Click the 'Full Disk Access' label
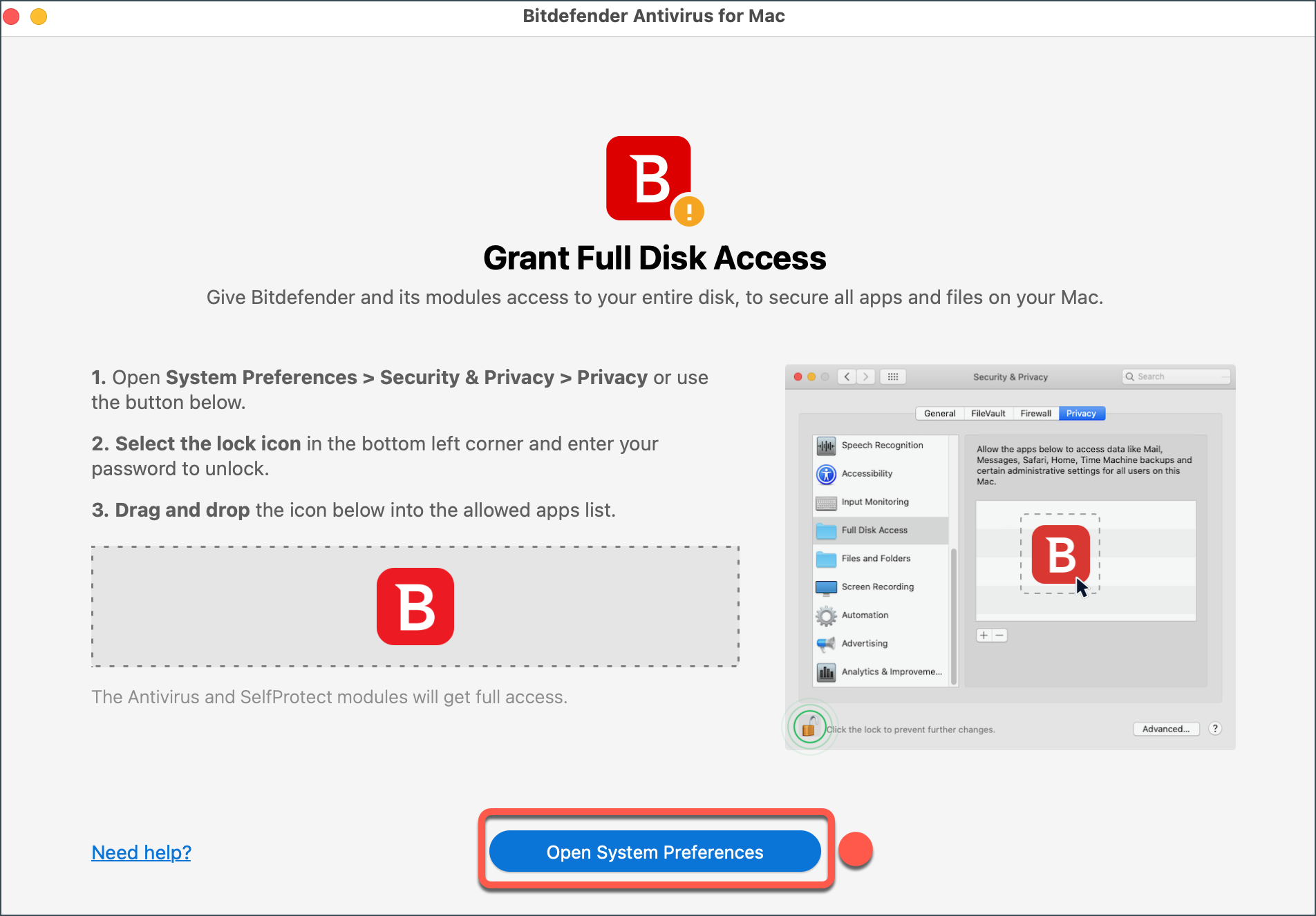The width and height of the screenshot is (1316, 916). pyautogui.click(x=874, y=530)
